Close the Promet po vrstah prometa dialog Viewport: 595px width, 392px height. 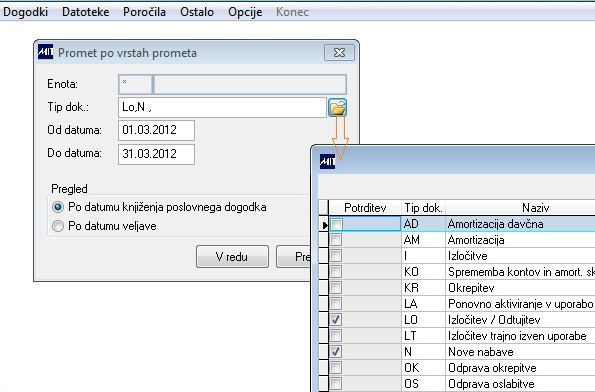click(339, 53)
